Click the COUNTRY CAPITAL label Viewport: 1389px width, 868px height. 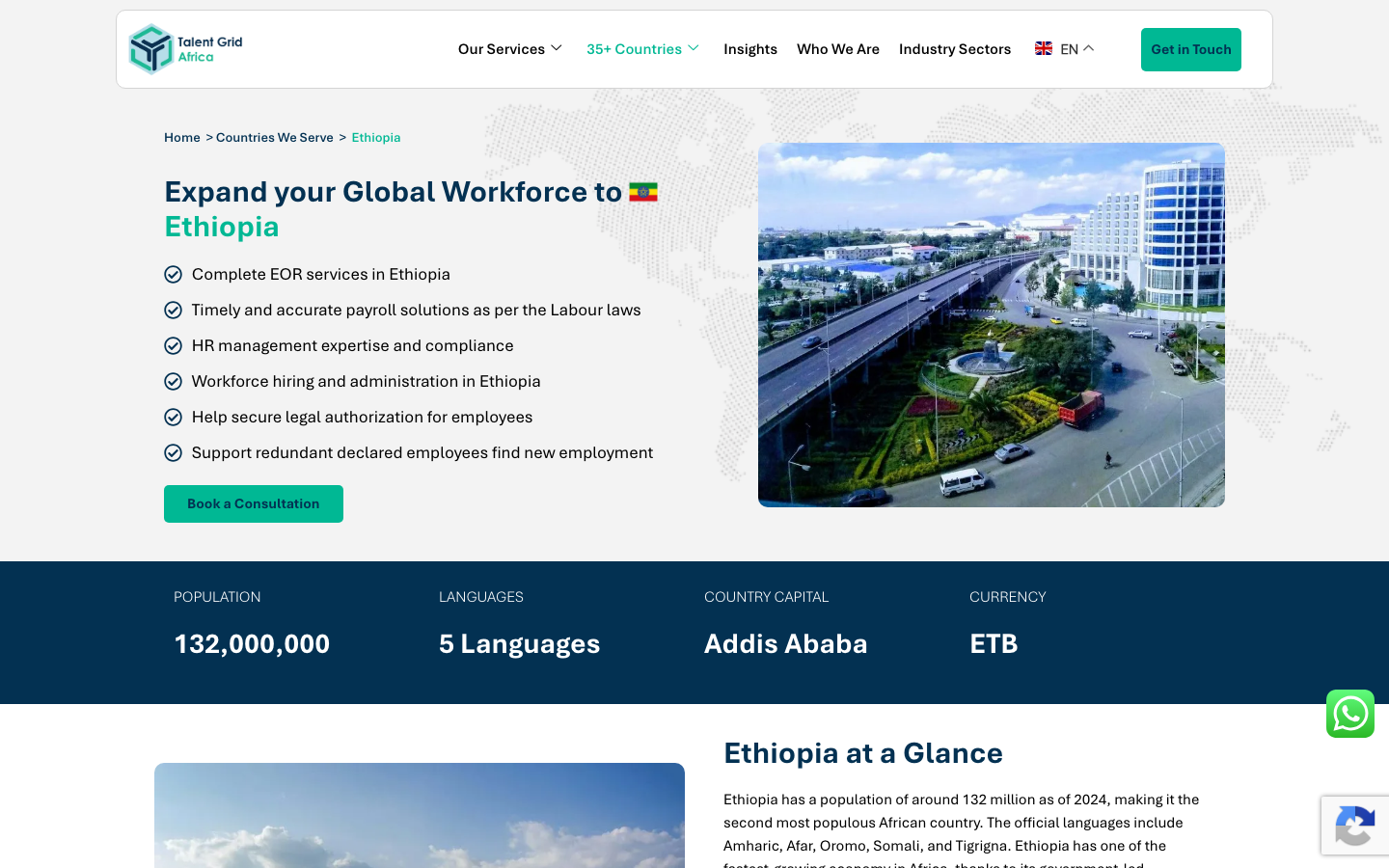point(766,597)
